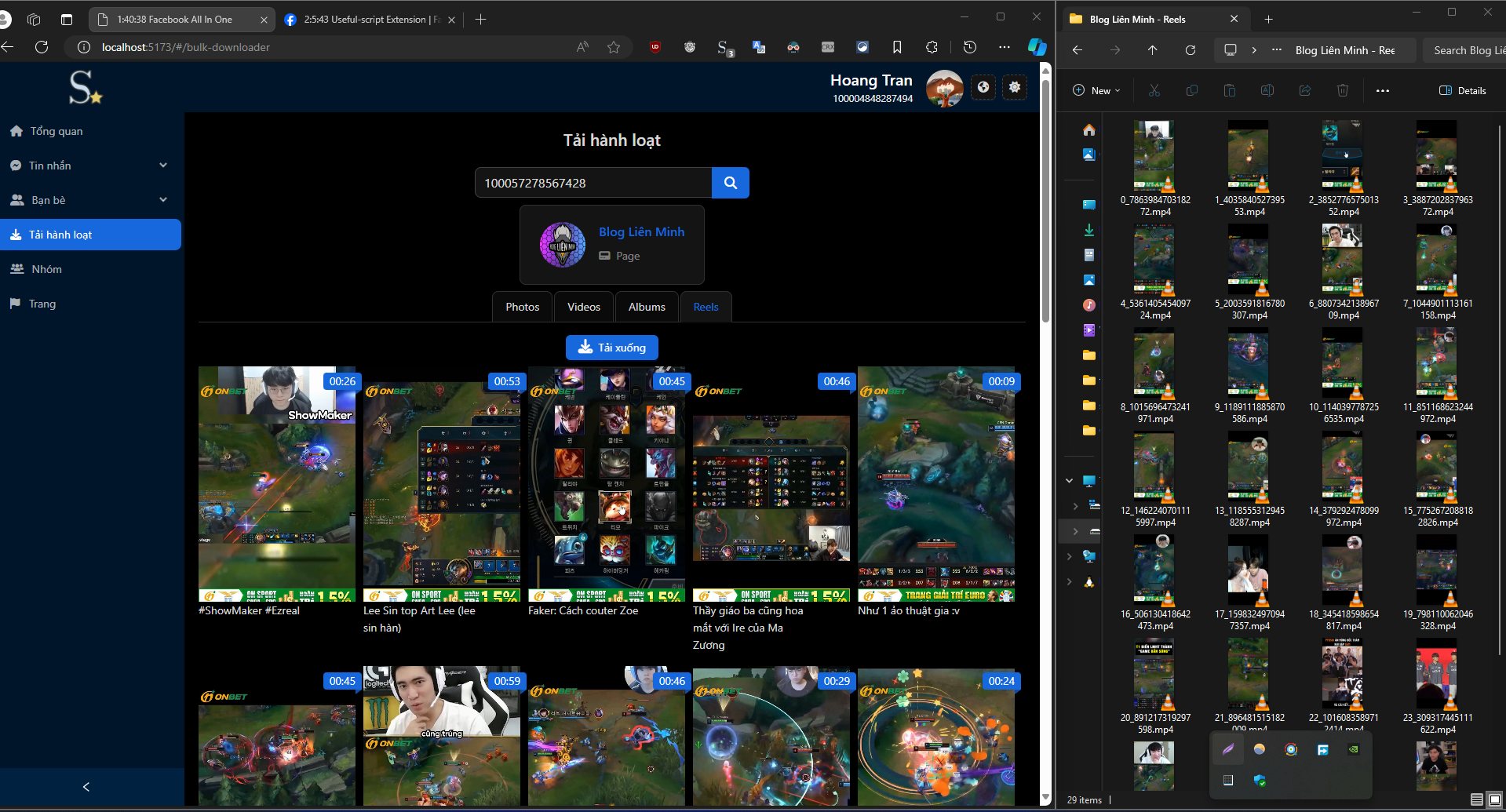
Task: Go to Tổng quan in sidebar
Action: click(x=92, y=131)
